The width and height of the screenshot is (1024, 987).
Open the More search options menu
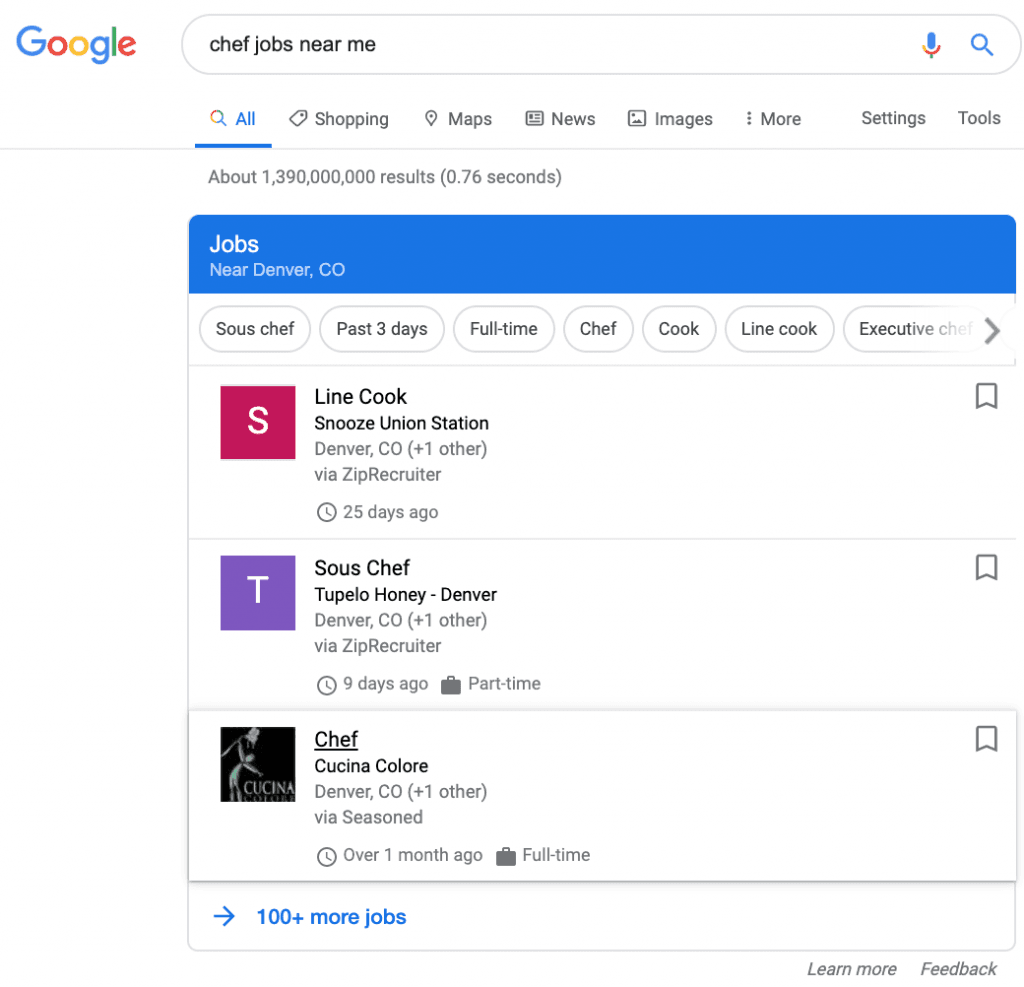773,119
